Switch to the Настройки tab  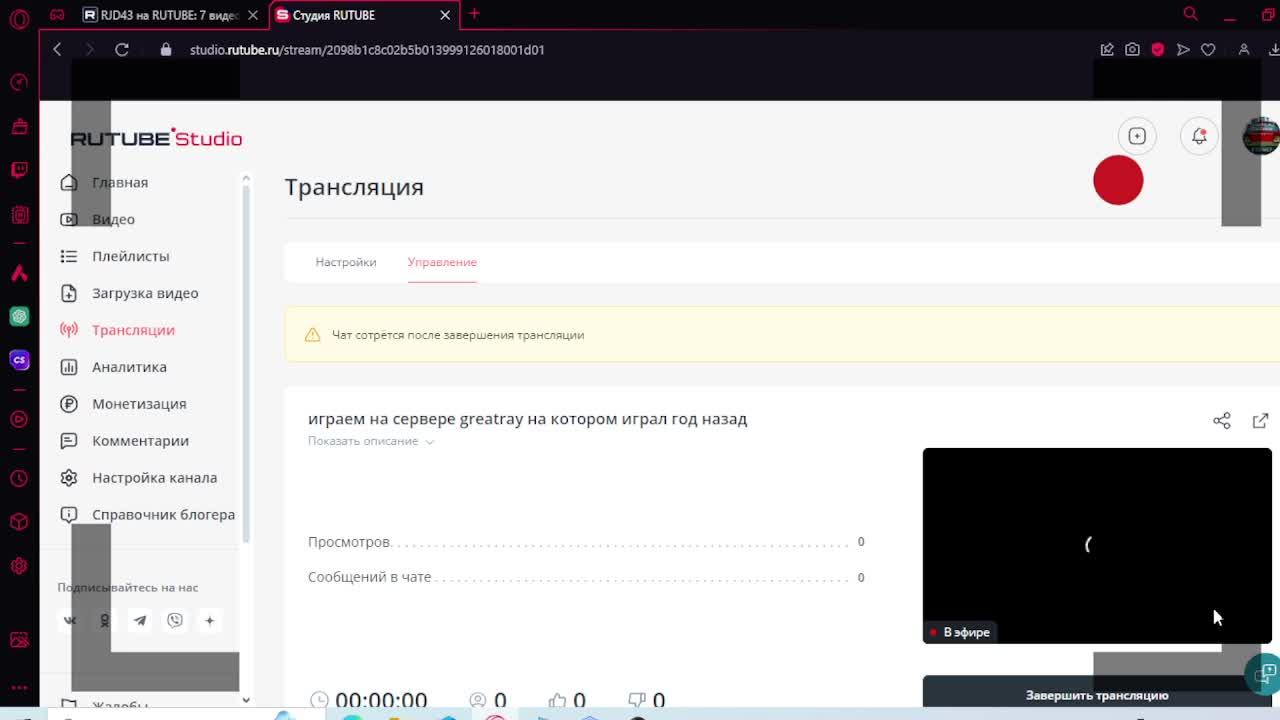pos(346,262)
